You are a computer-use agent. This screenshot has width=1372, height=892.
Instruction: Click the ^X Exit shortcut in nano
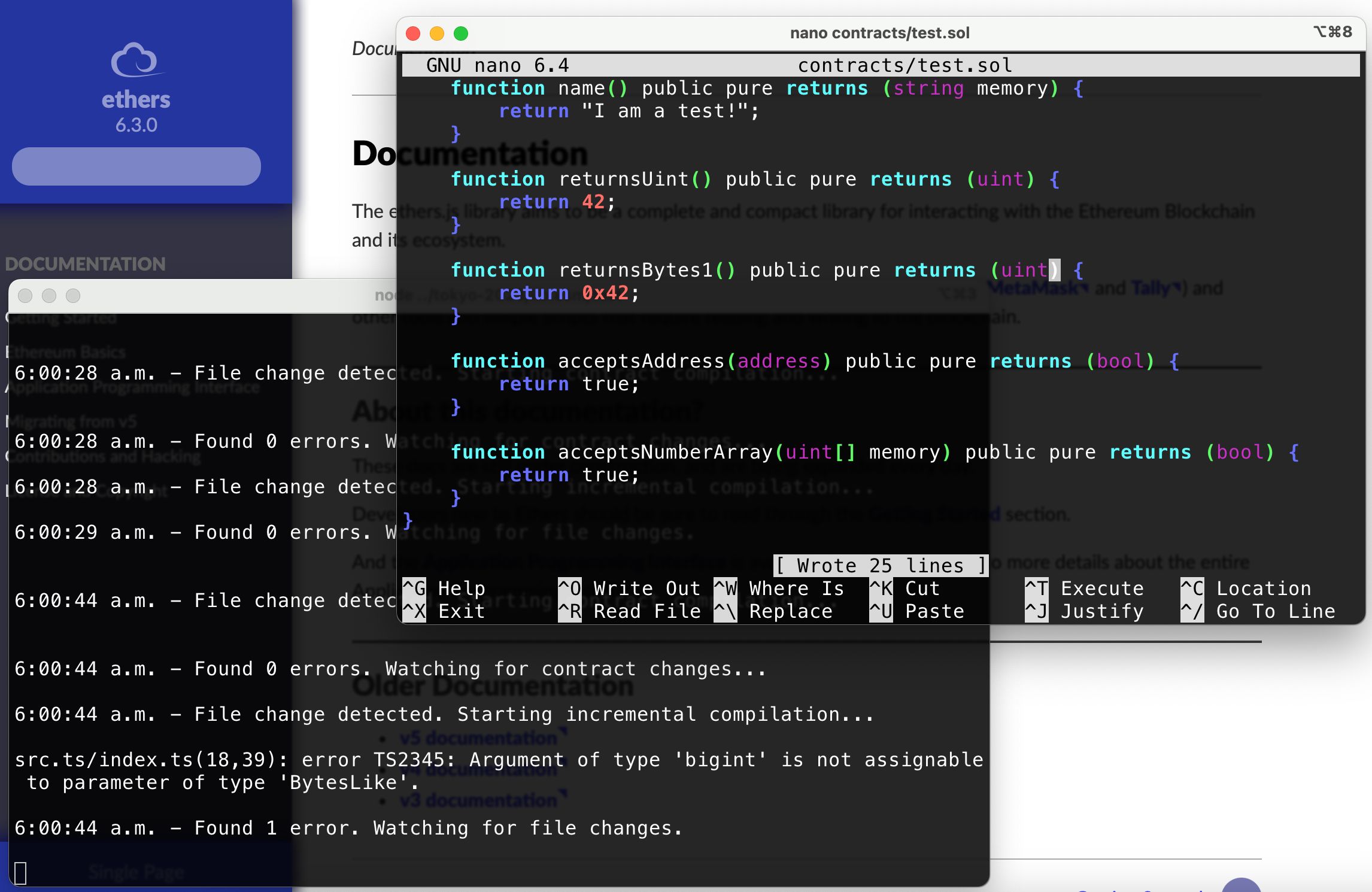click(444, 611)
